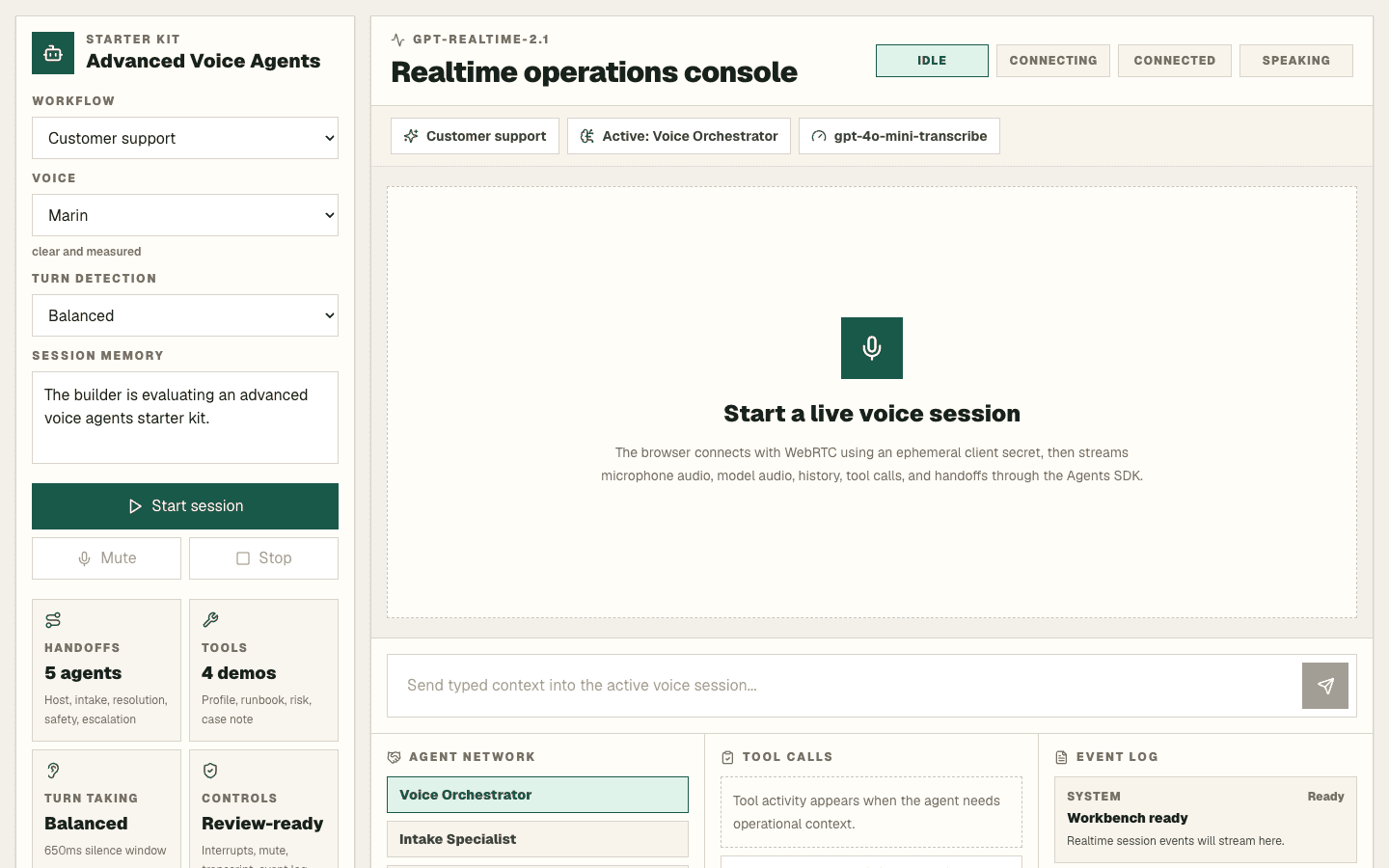Select the CONNECTED status tab
Image resolution: width=1389 pixels, height=868 pixels.
point(1175,61)
